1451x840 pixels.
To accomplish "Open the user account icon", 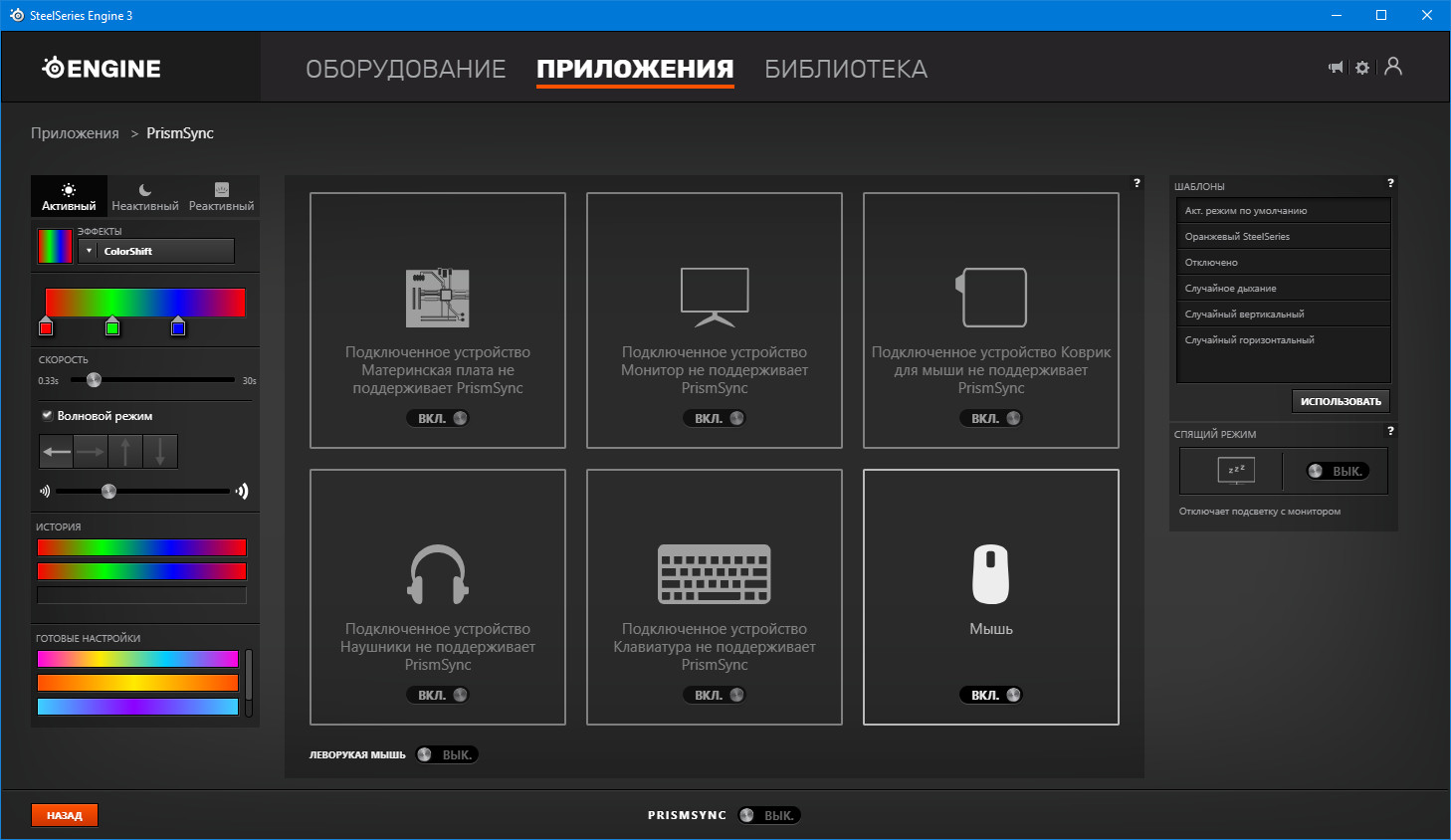I will (x=1393, y=67).
